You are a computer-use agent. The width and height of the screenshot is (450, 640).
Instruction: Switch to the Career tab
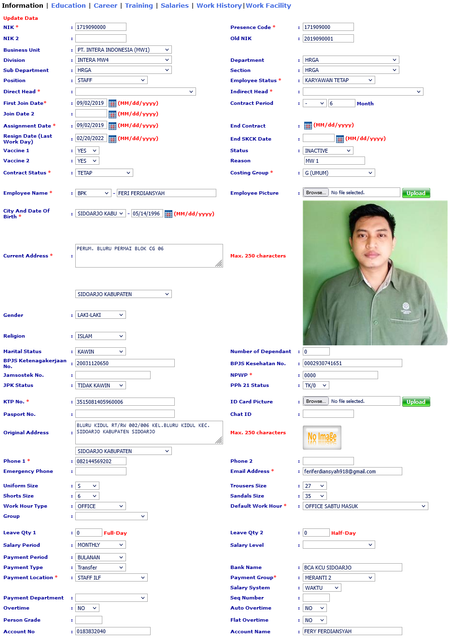tap(105, 6)
